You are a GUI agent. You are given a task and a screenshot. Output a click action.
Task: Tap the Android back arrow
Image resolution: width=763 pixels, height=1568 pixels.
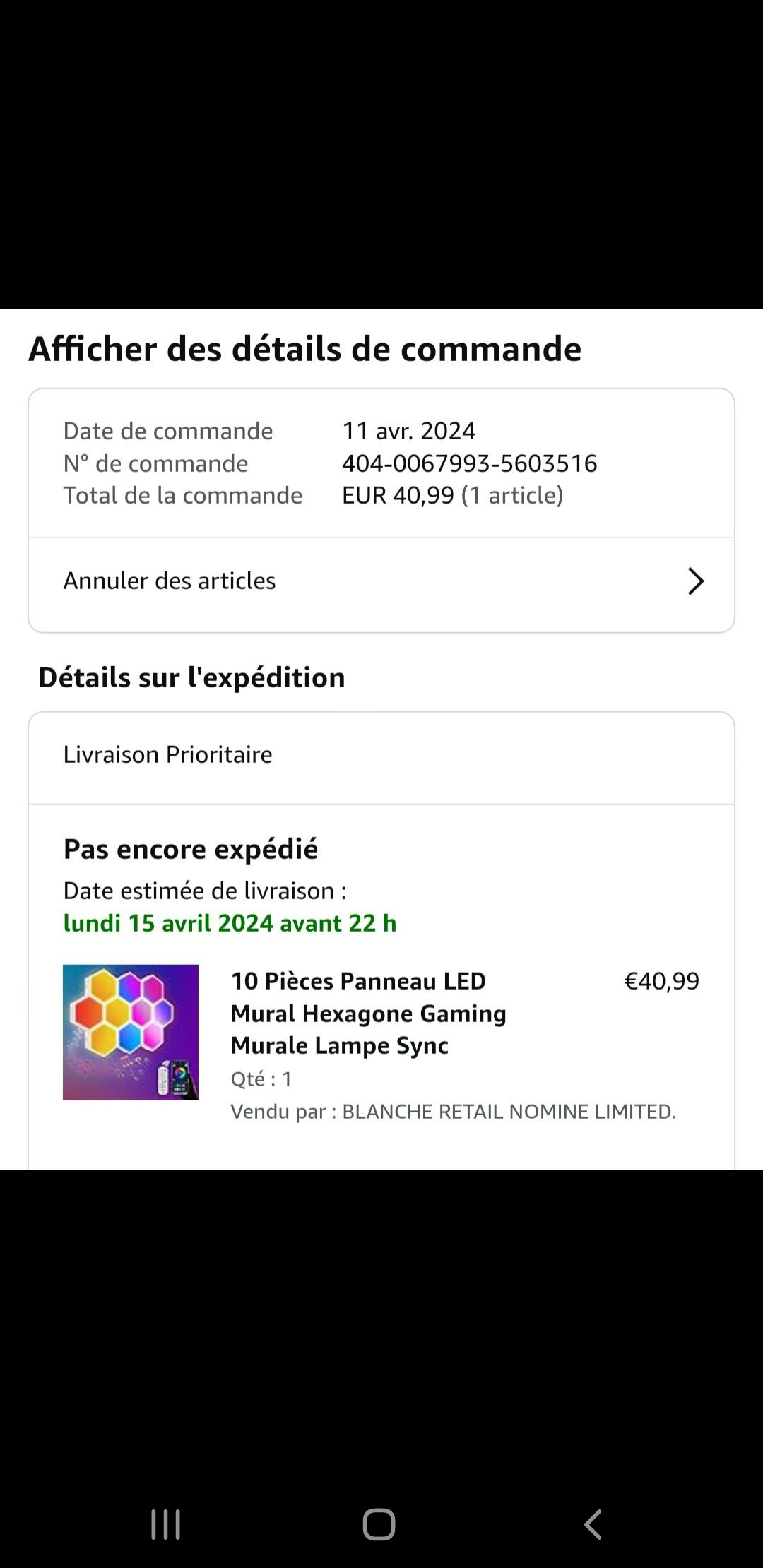tap(593, 1524)
